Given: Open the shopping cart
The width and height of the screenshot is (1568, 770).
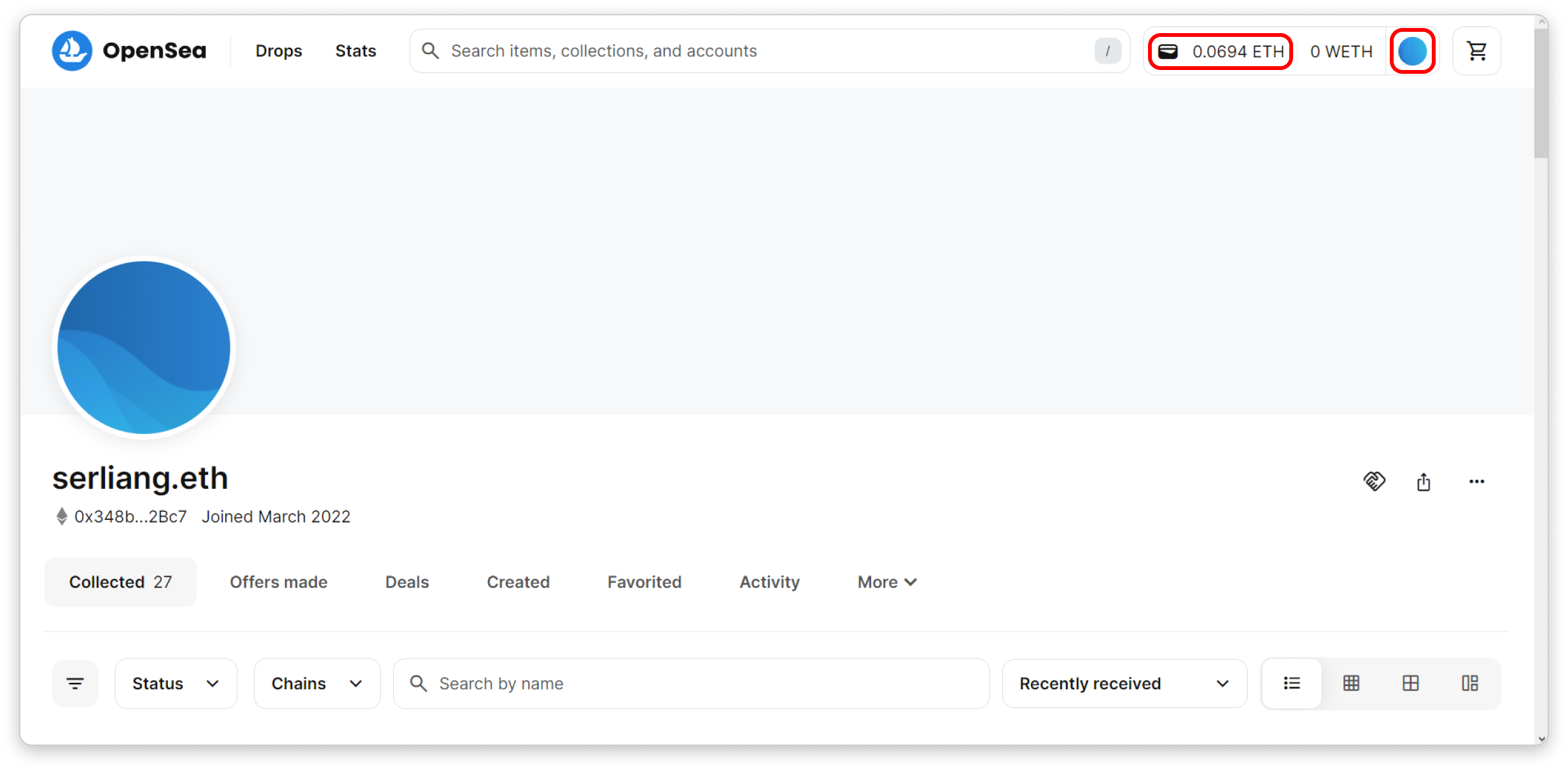Looking at the screenshot, I should 1476,51.
